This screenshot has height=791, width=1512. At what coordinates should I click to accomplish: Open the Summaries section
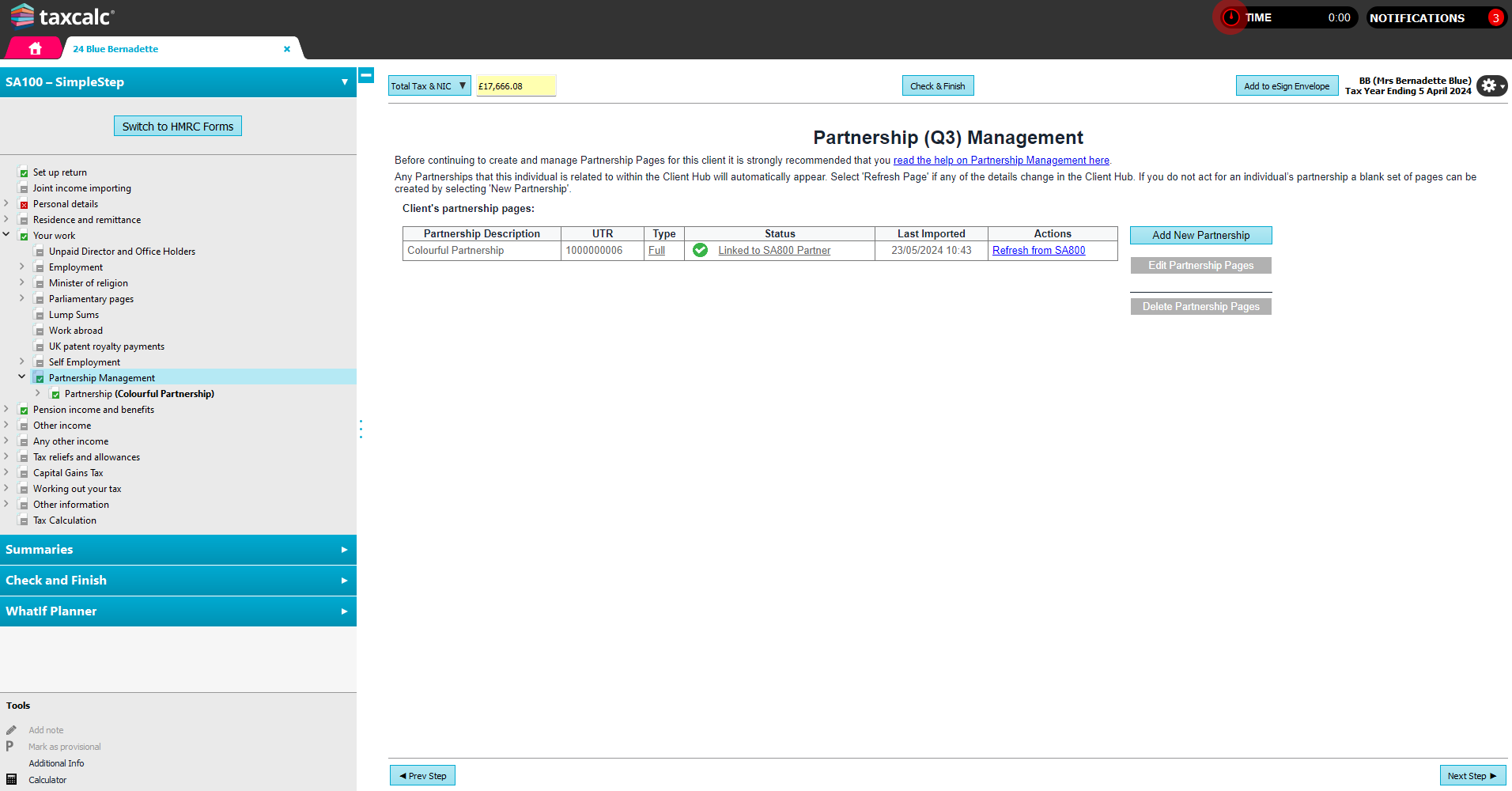[x=178, y=549]
